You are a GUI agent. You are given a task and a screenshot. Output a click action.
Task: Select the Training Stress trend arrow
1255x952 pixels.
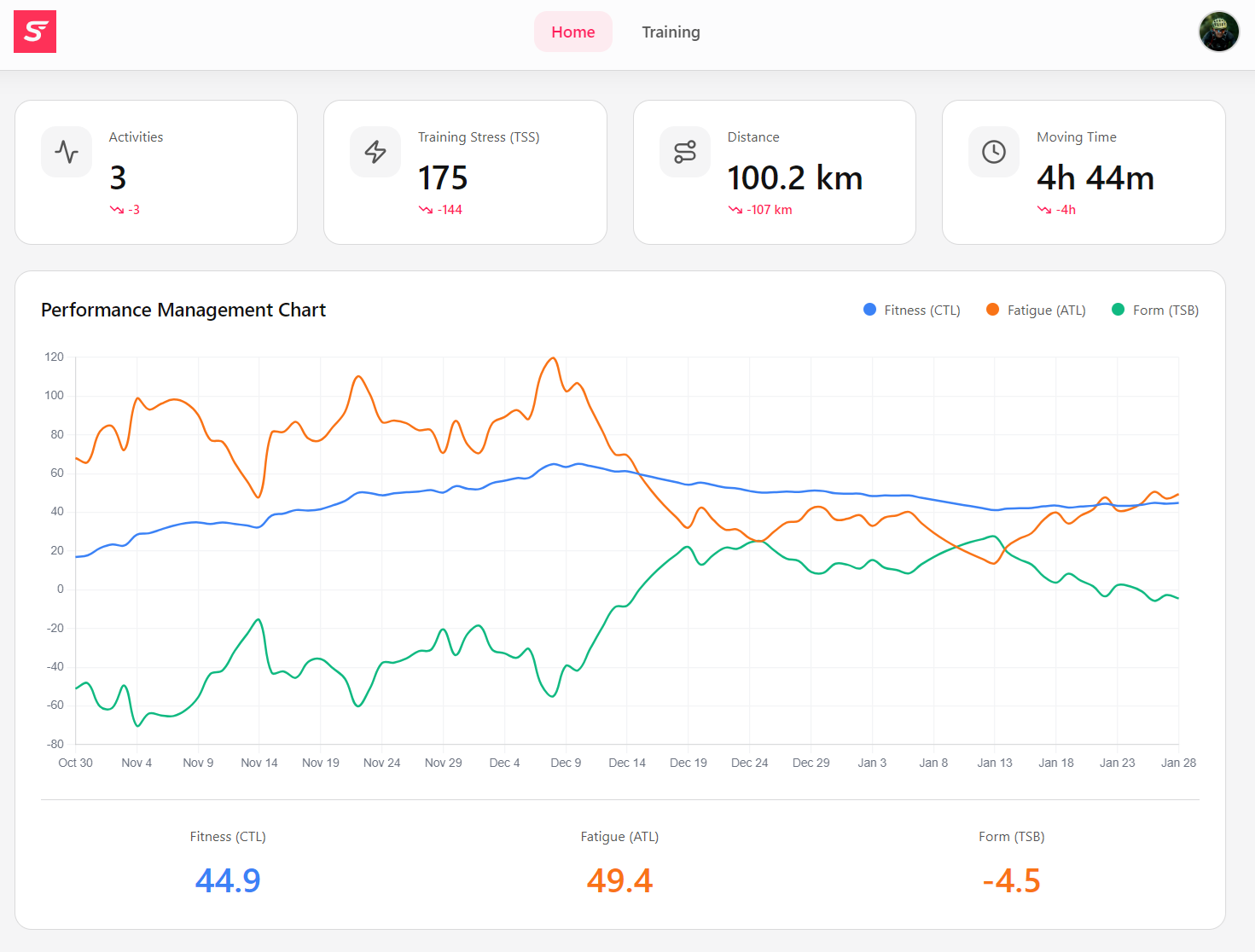(425, 209)
